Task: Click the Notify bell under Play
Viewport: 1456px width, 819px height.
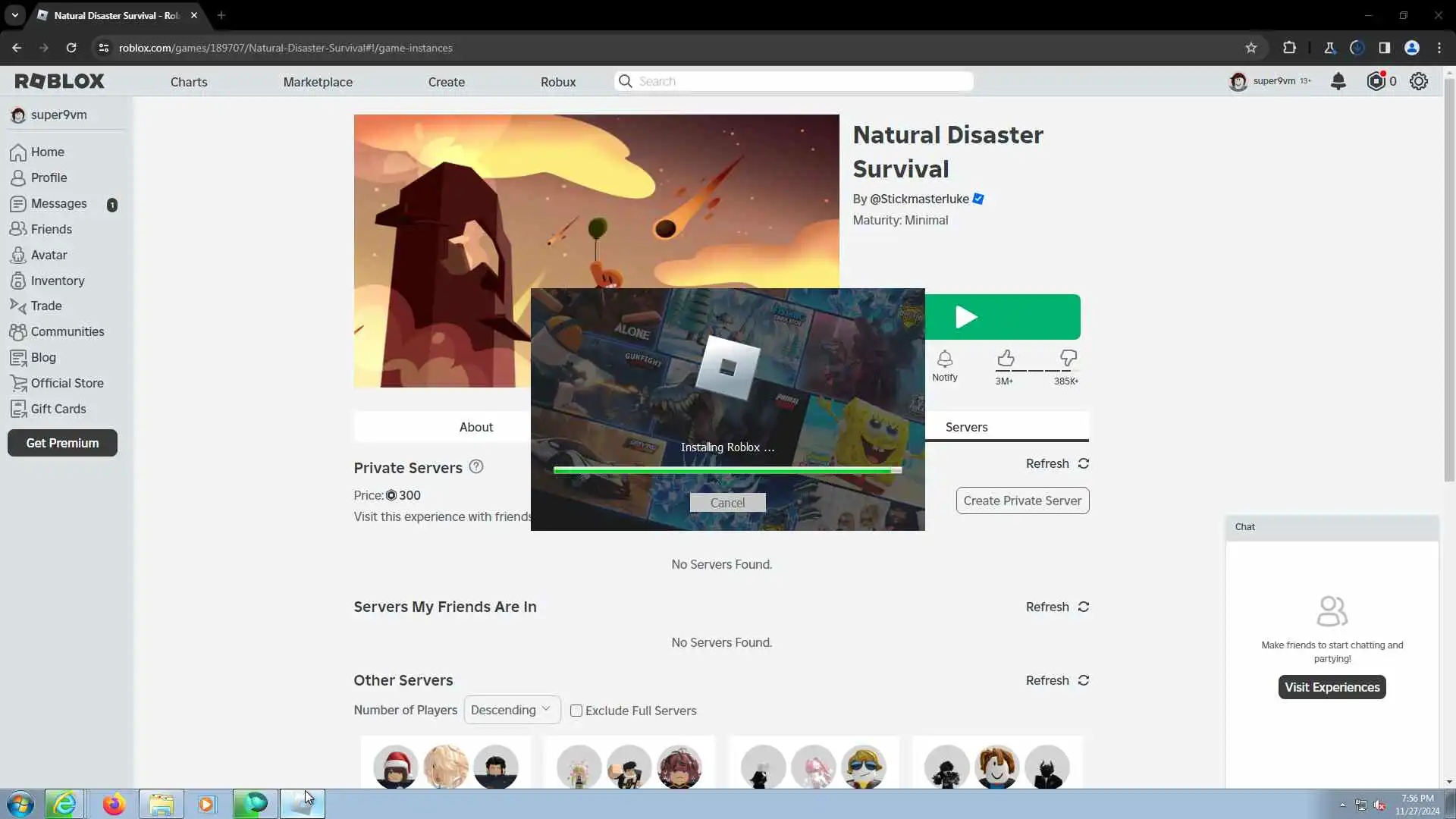Action: tap(944, 359)
